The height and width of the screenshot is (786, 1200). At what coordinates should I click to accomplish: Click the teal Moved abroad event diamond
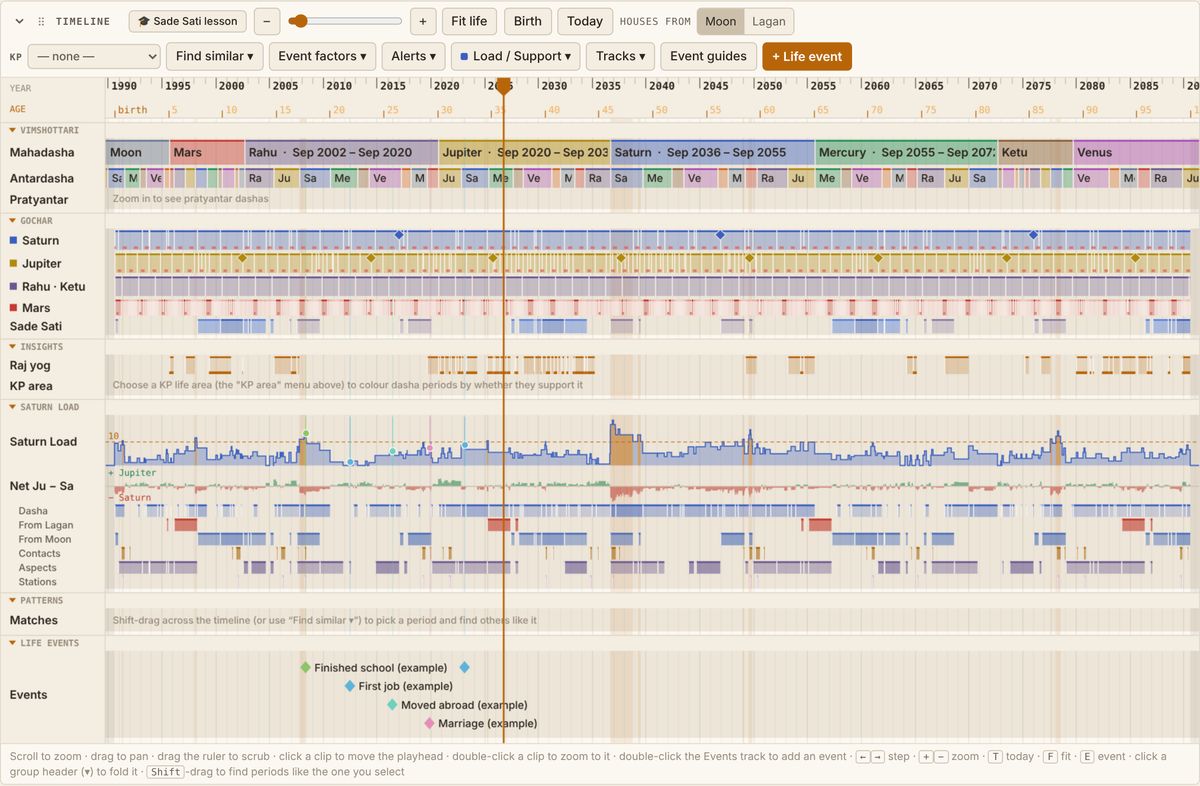pos(392,705)
